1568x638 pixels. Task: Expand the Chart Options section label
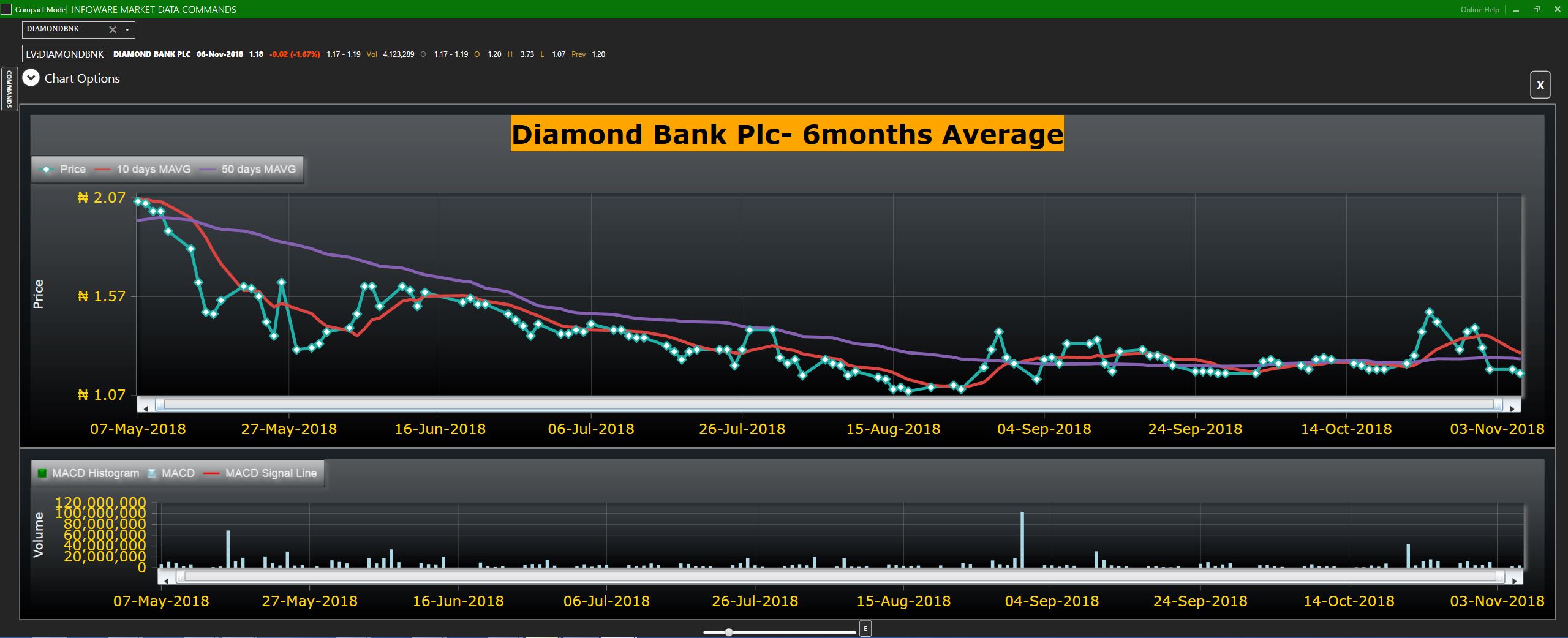pyautogui.click(x=82, y=78)
